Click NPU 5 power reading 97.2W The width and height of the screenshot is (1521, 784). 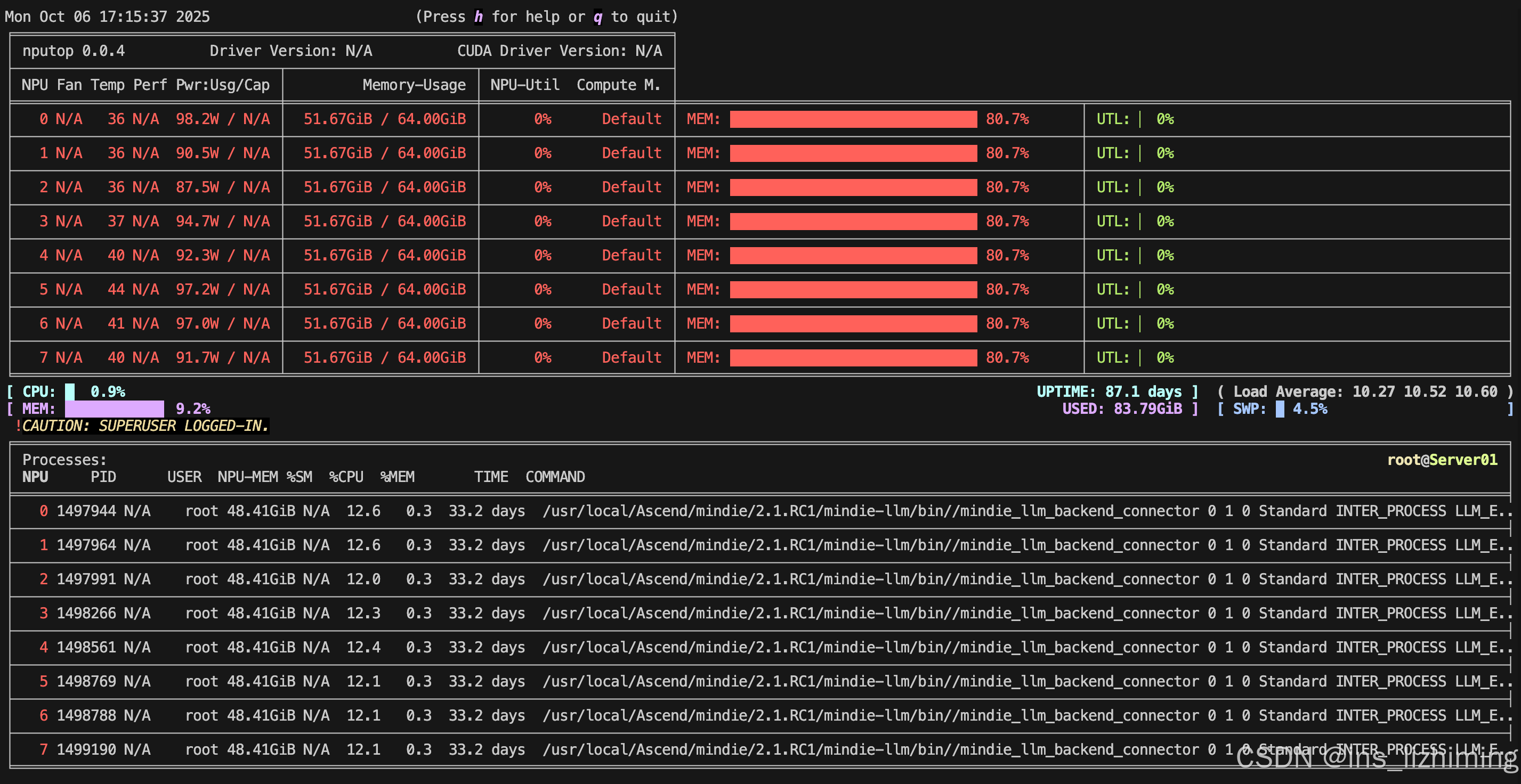click(197, 290)
